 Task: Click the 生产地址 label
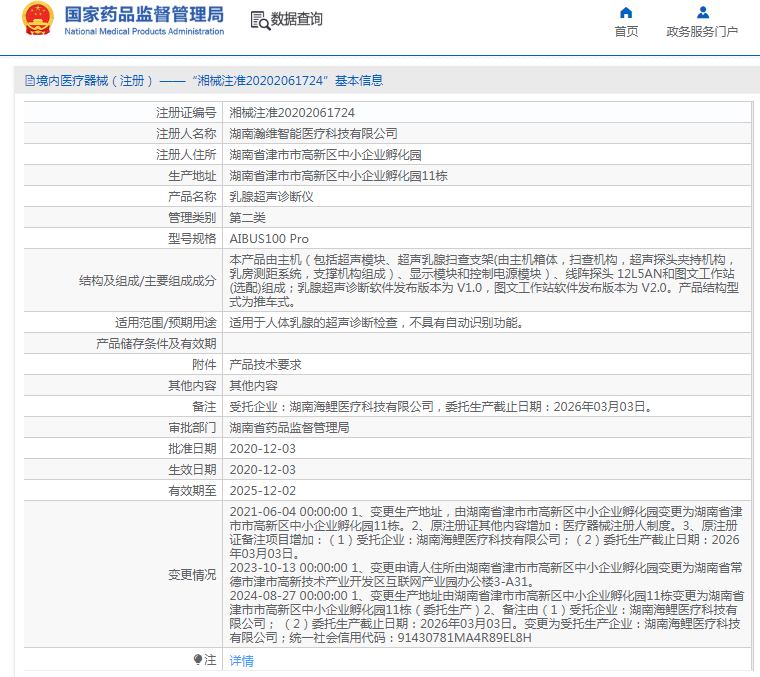(192, 176)
